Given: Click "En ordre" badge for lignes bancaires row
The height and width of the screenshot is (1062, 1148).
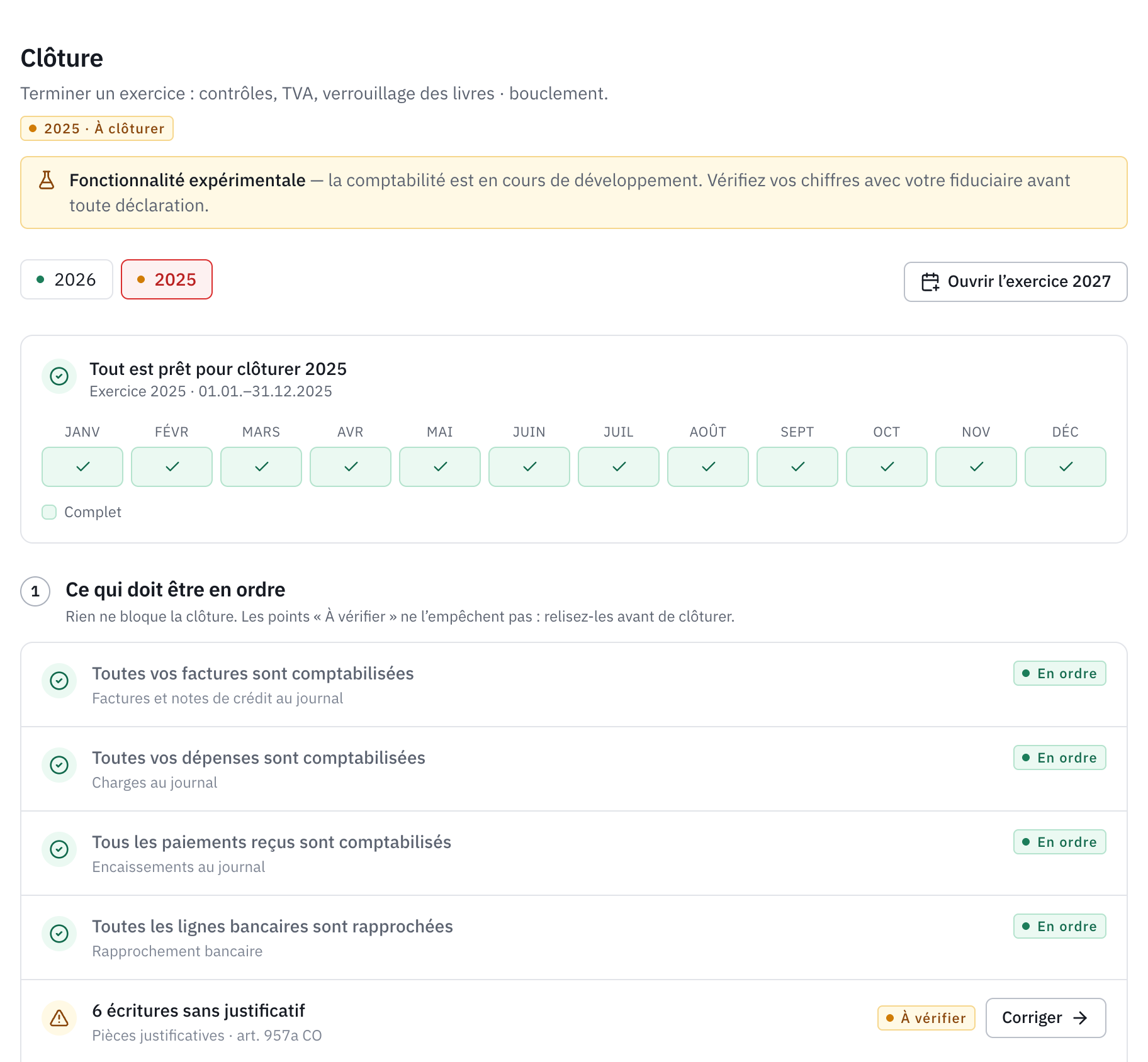Looking at the screenshot, I should [1060, 926].
